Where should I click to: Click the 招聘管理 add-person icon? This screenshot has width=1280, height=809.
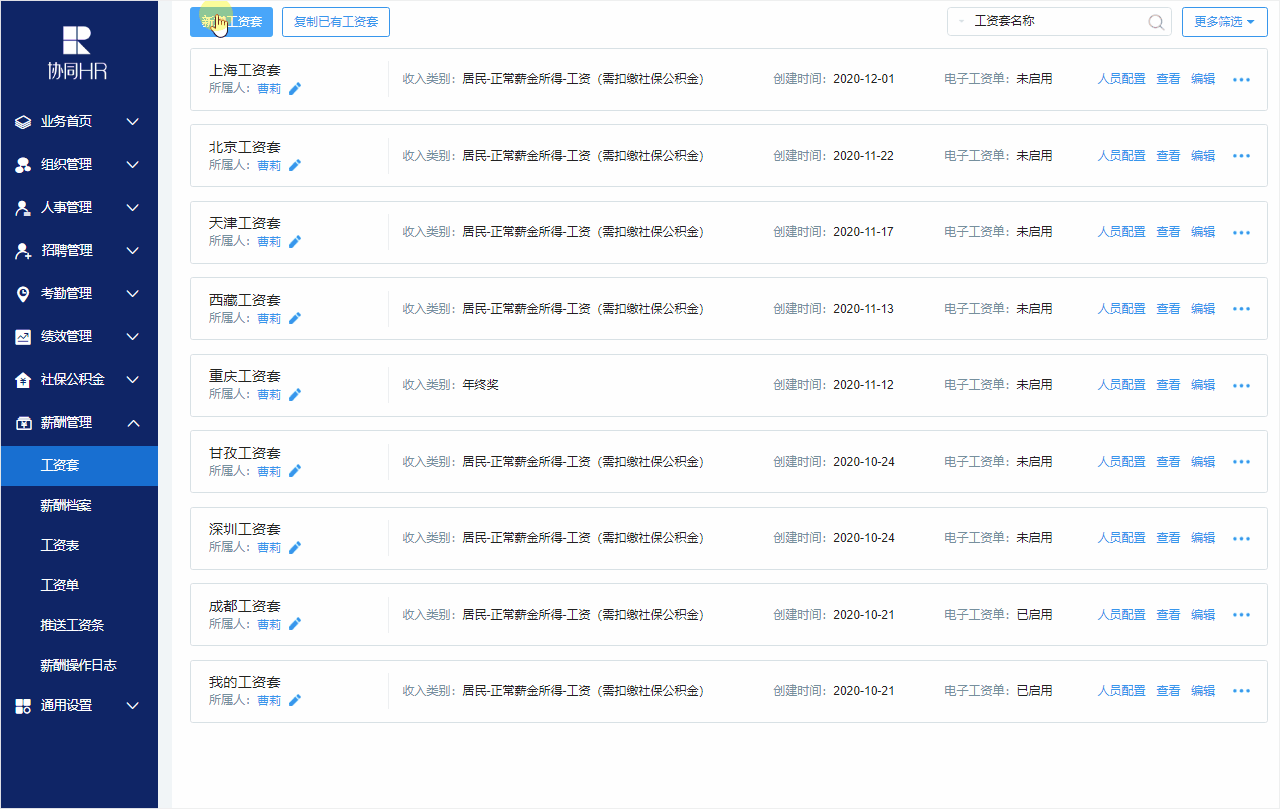click(23, 251)
